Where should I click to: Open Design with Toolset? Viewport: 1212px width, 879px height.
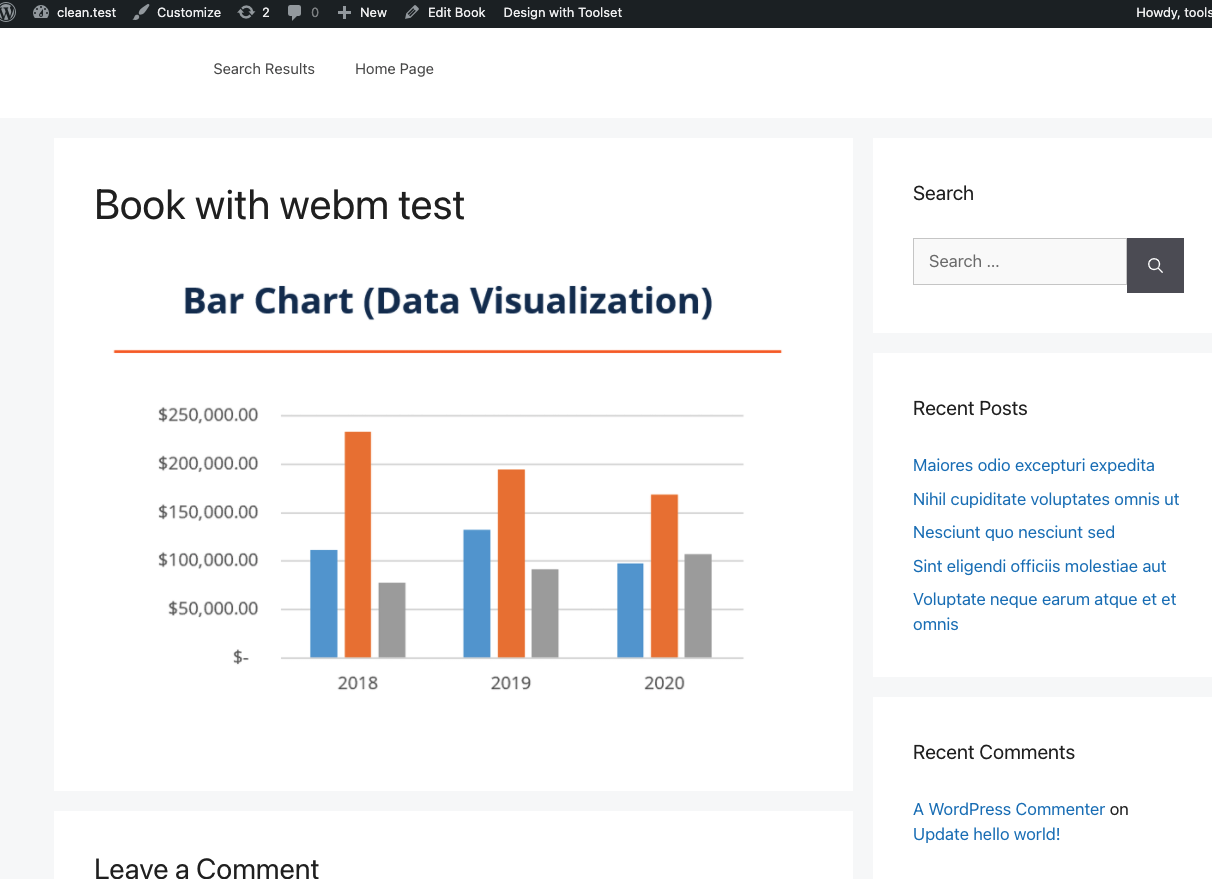click(562, 13)
